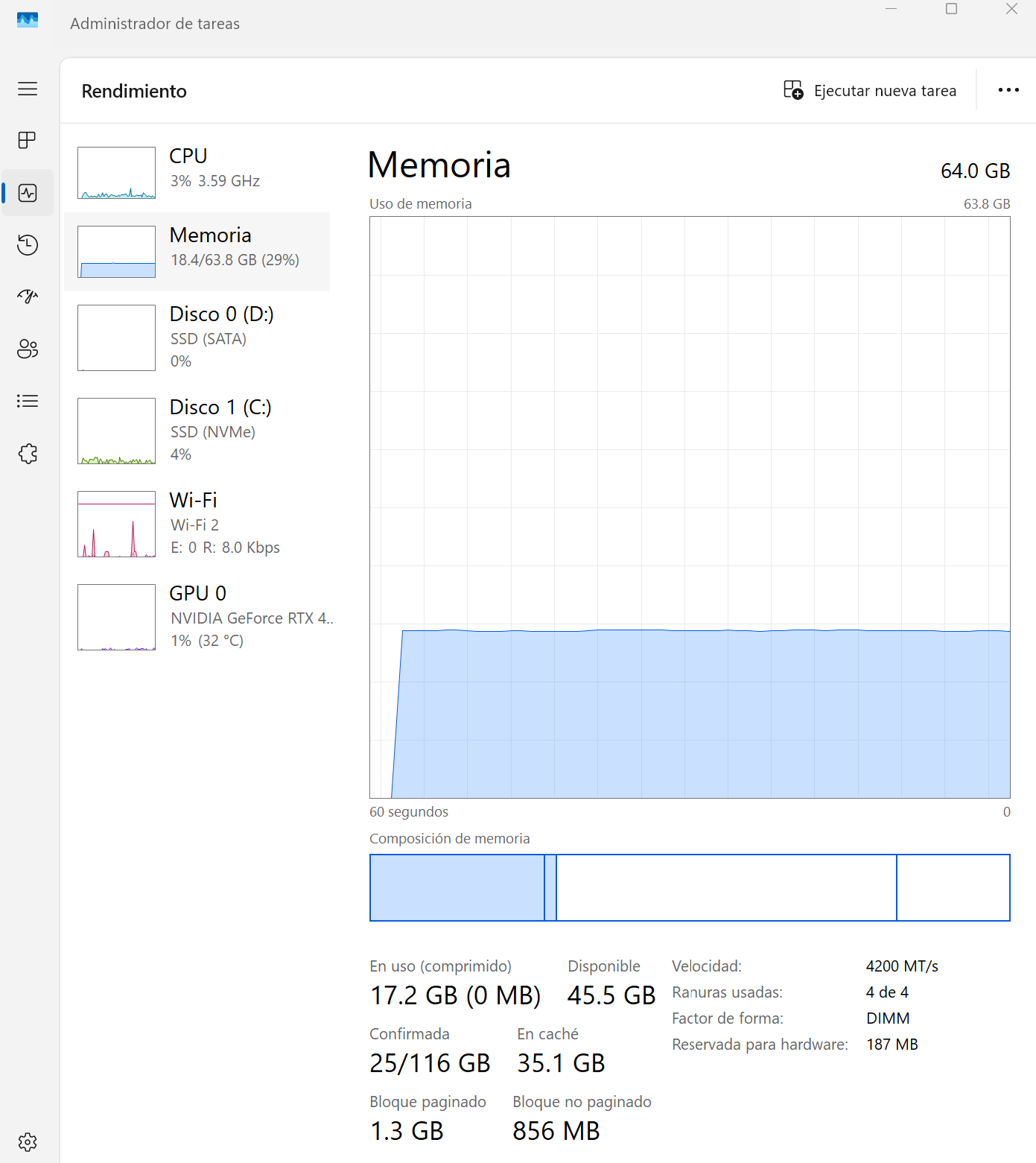The image size is (1036, 1163).
Task: Open the app history clock icon
Action: pyautogui.click(x=28, y=245)
